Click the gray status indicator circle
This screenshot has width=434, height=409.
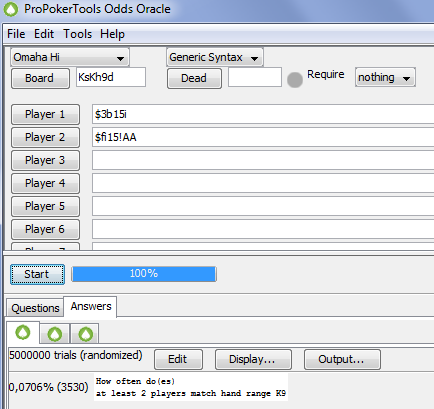pyautogui.click(x=295, y=80)
